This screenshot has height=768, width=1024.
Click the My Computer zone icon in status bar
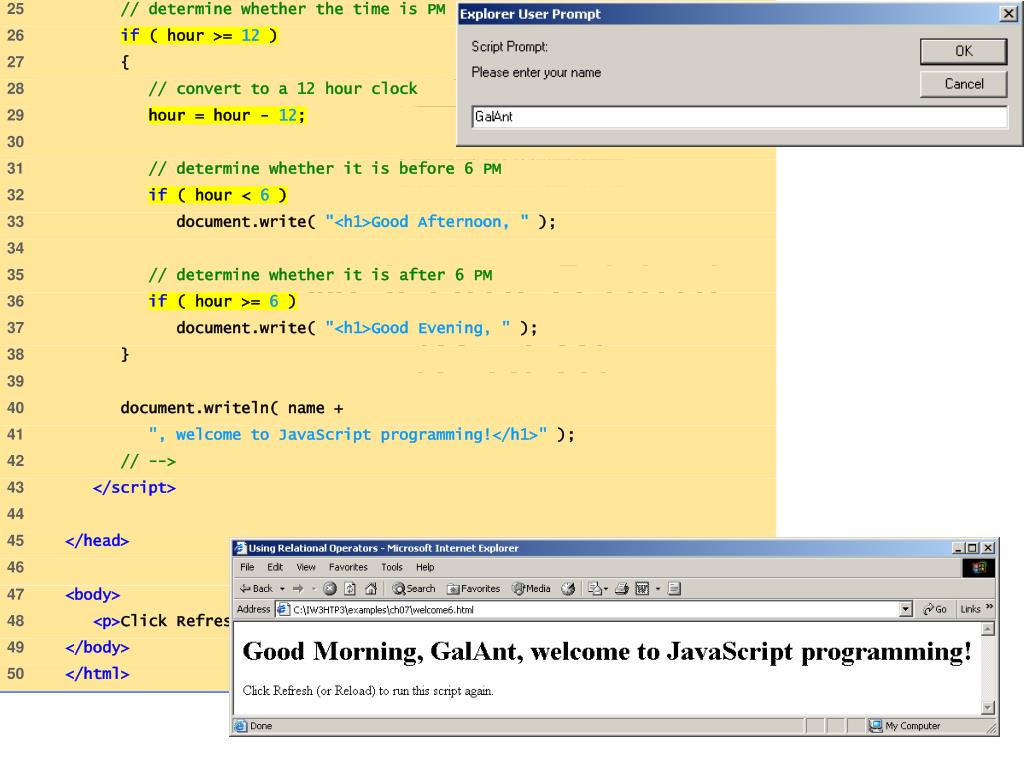875,726
